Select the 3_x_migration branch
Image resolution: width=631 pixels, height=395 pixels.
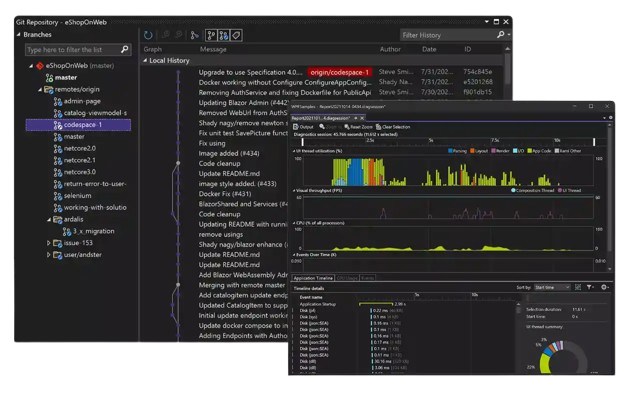coord(89,231)
